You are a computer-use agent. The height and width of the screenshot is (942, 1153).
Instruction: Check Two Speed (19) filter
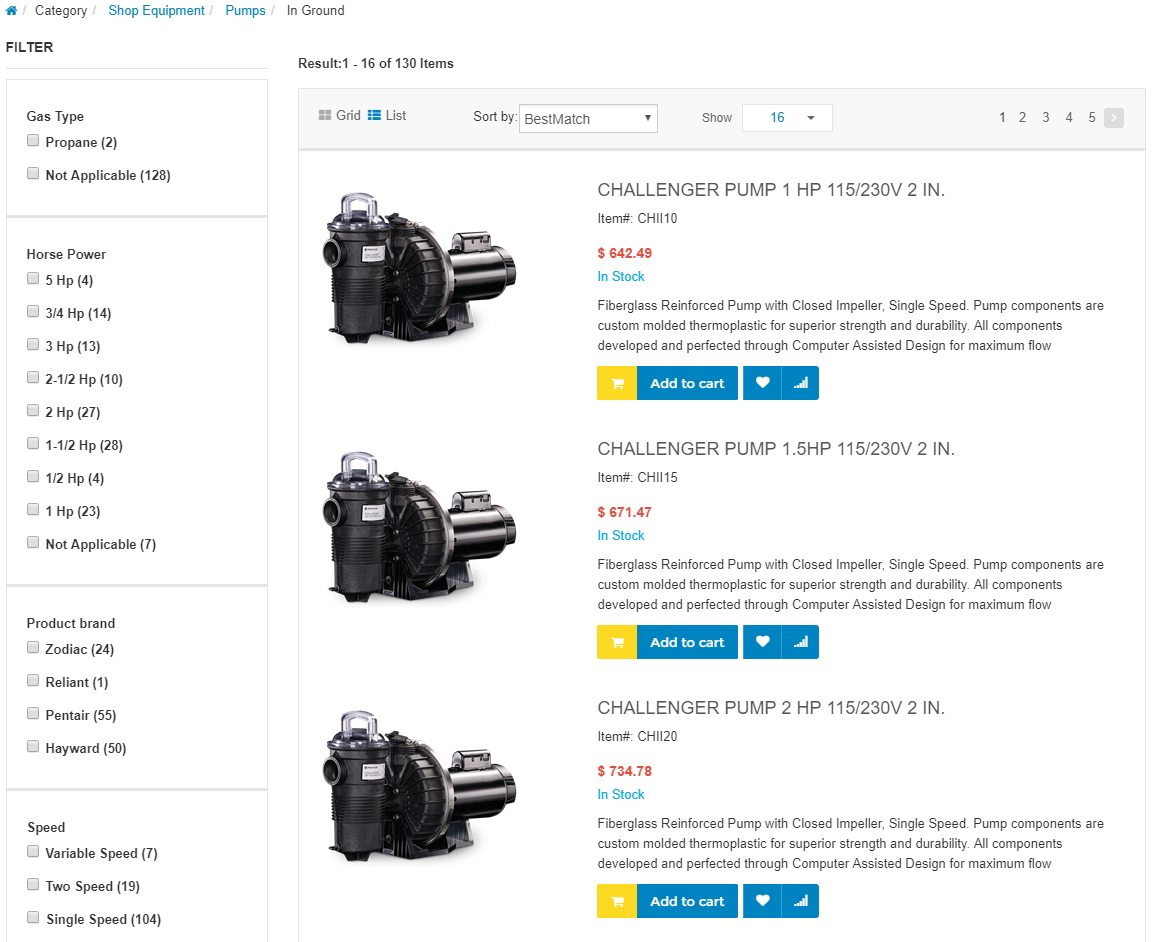(33, 885)
